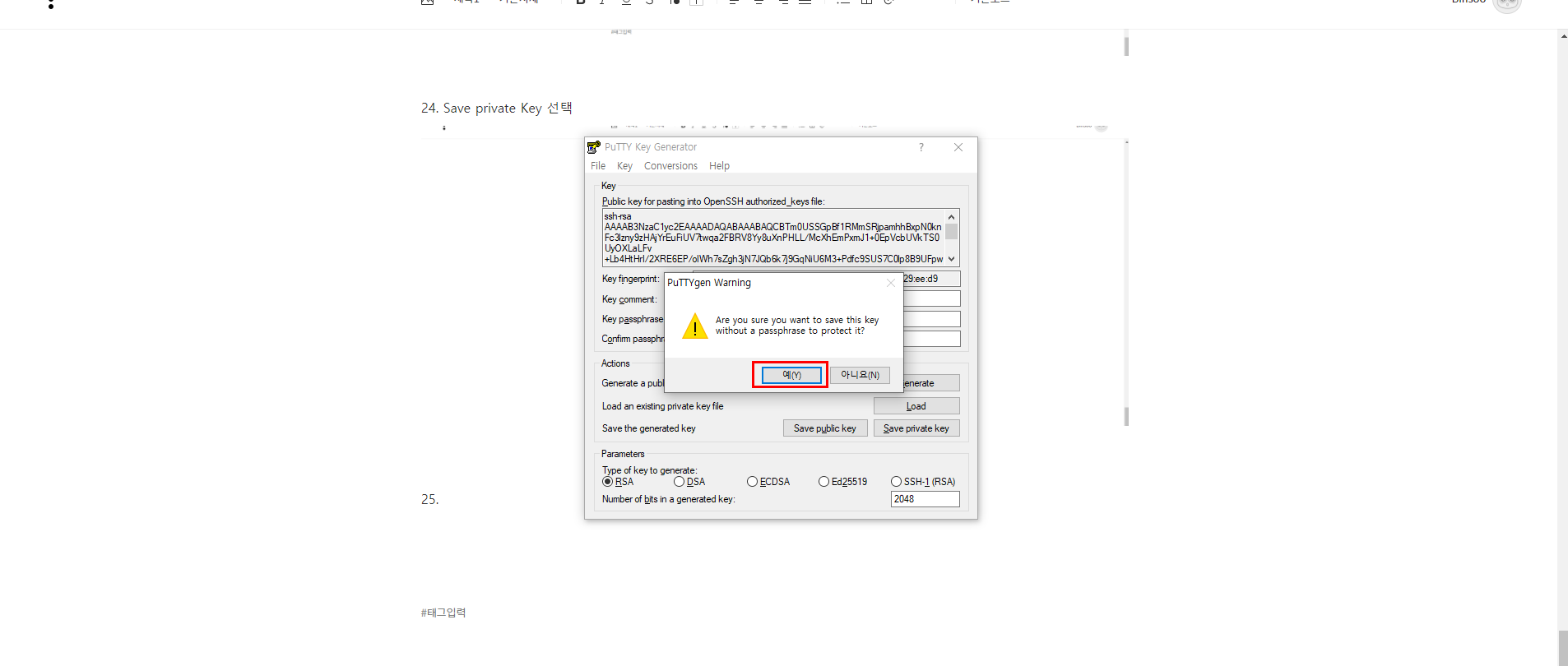Click the yellow warning triangle icon
The image size is (1568, 666).
(x=695, y=326)
